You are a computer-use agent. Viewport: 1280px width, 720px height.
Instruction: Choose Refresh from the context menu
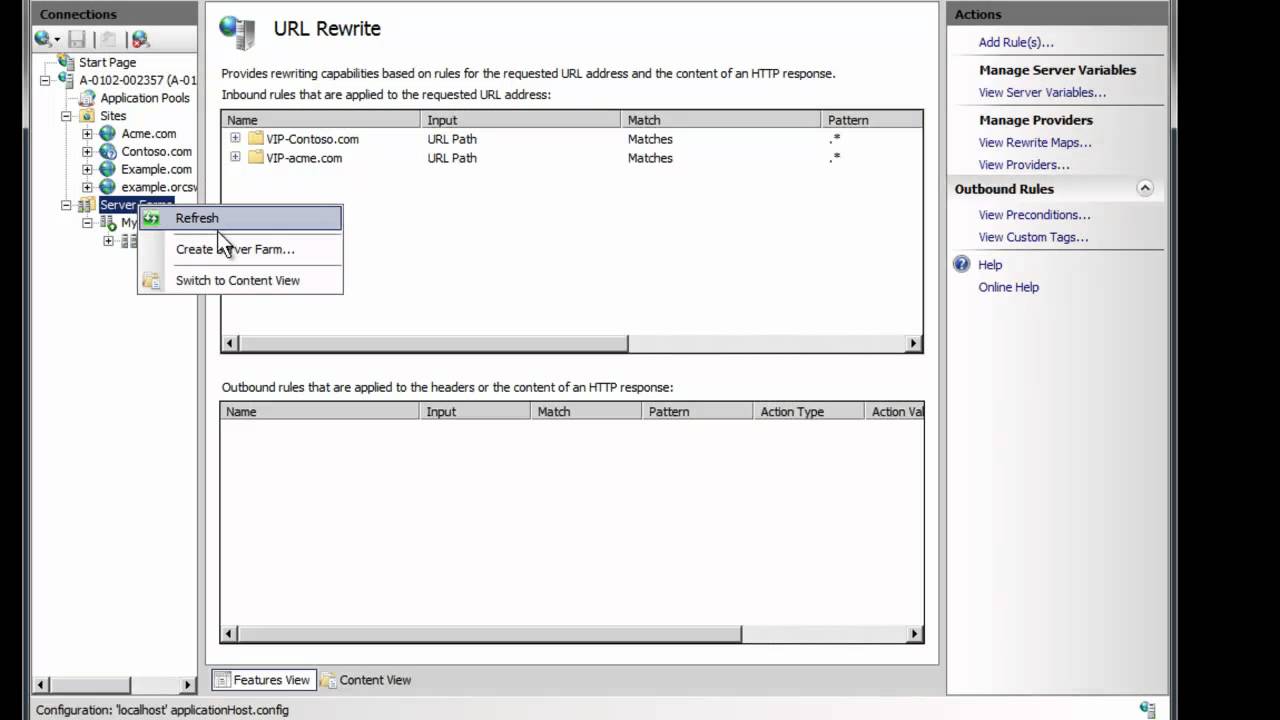(241, 218)
